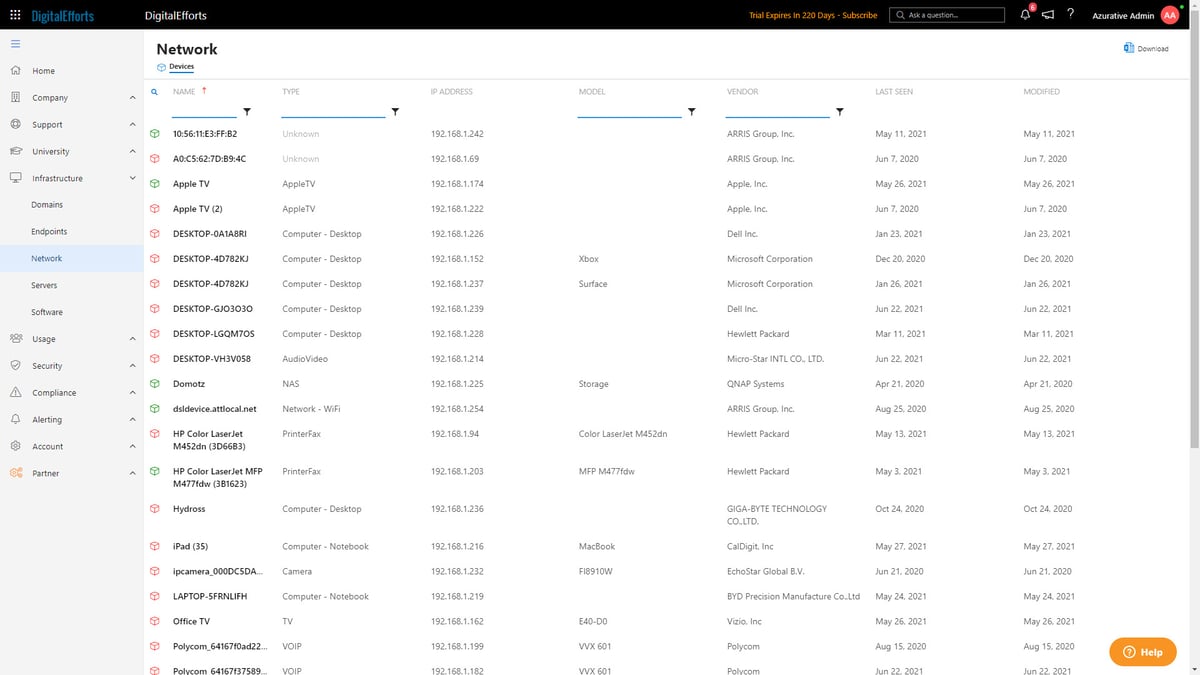
Task: Click Security shield icon in sidebar
Action: (x=15, y=366)
